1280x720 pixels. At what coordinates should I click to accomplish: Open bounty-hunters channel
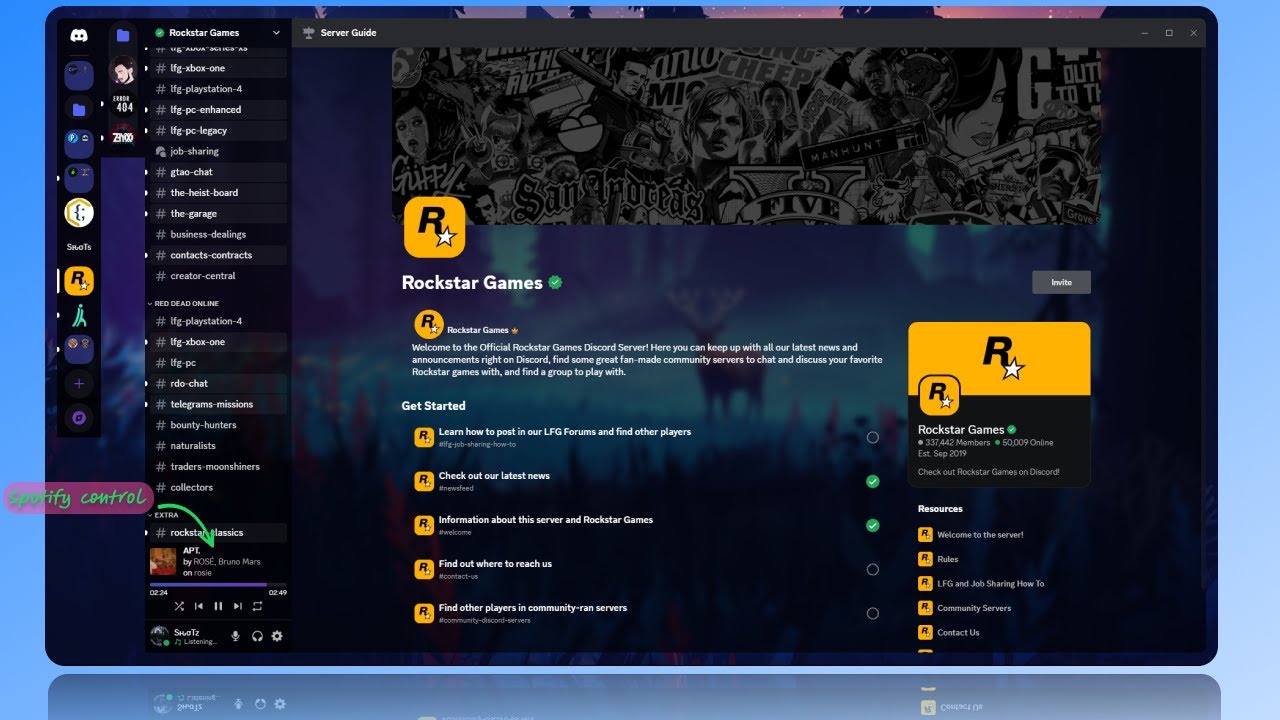218,425
